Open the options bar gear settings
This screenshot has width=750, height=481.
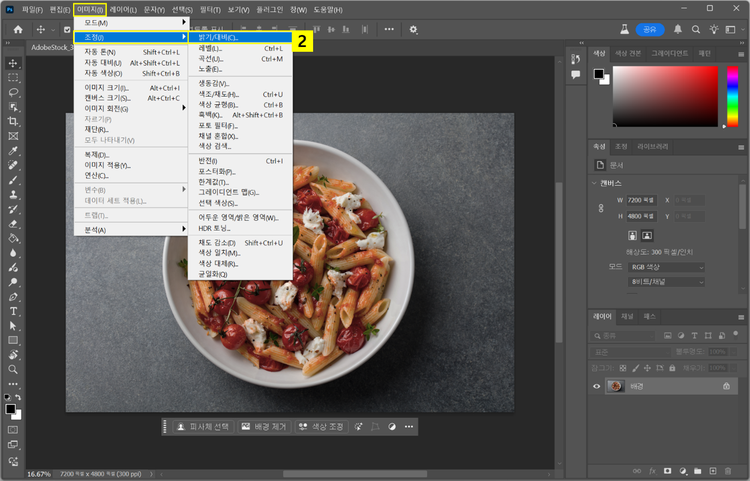[413, 30]
